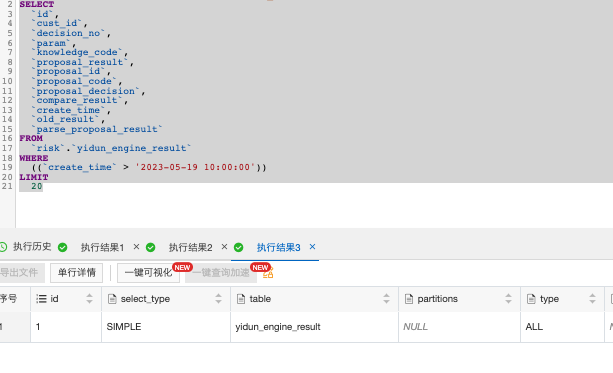This screenshot has width=613, height=373.
Task: Select the ALL type cell
Action: pos(562,327)
